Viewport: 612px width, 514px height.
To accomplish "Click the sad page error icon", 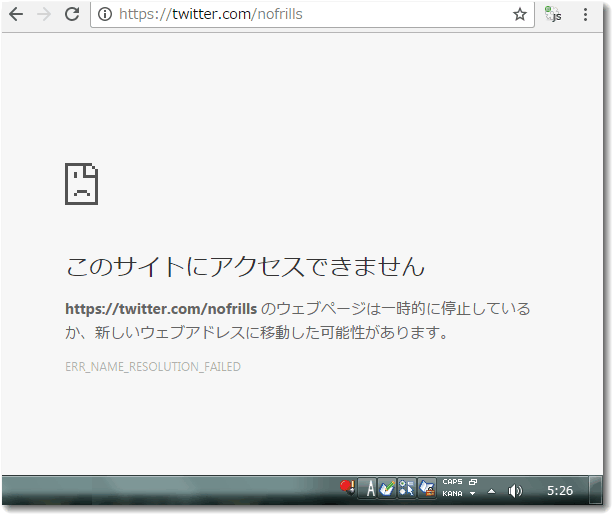I will point(81,184).
